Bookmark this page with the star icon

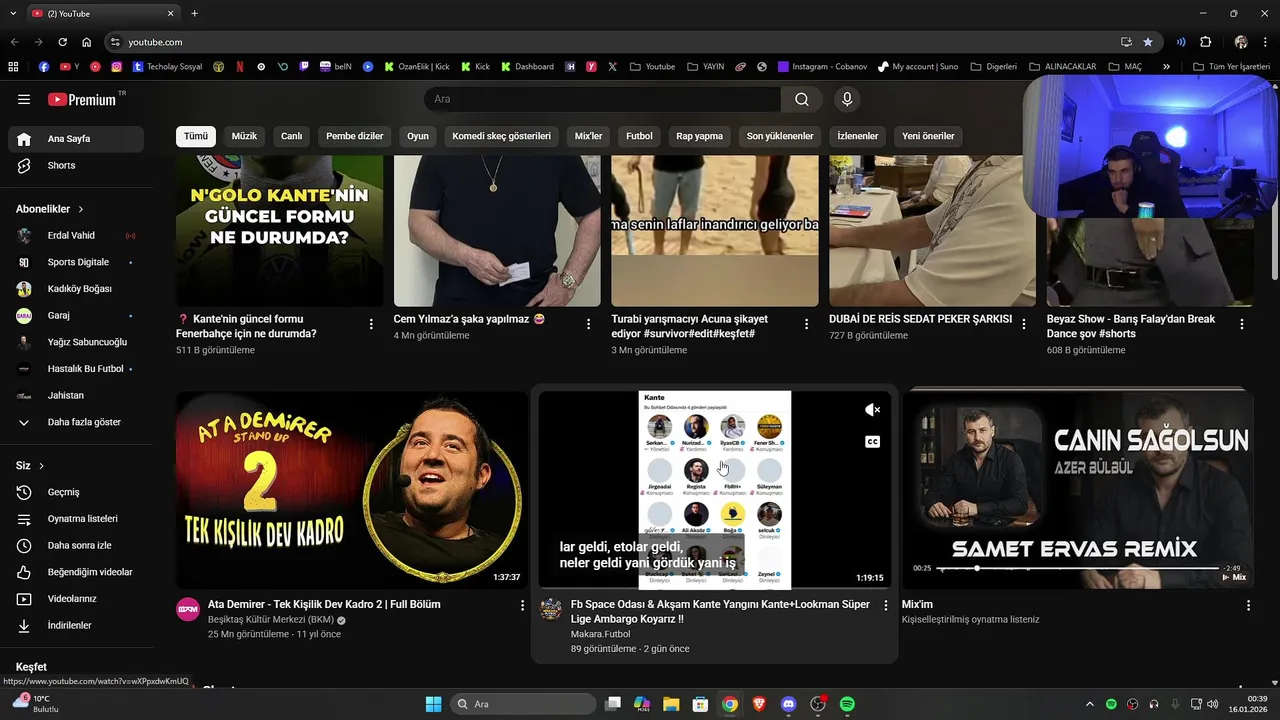(1148, 42)
